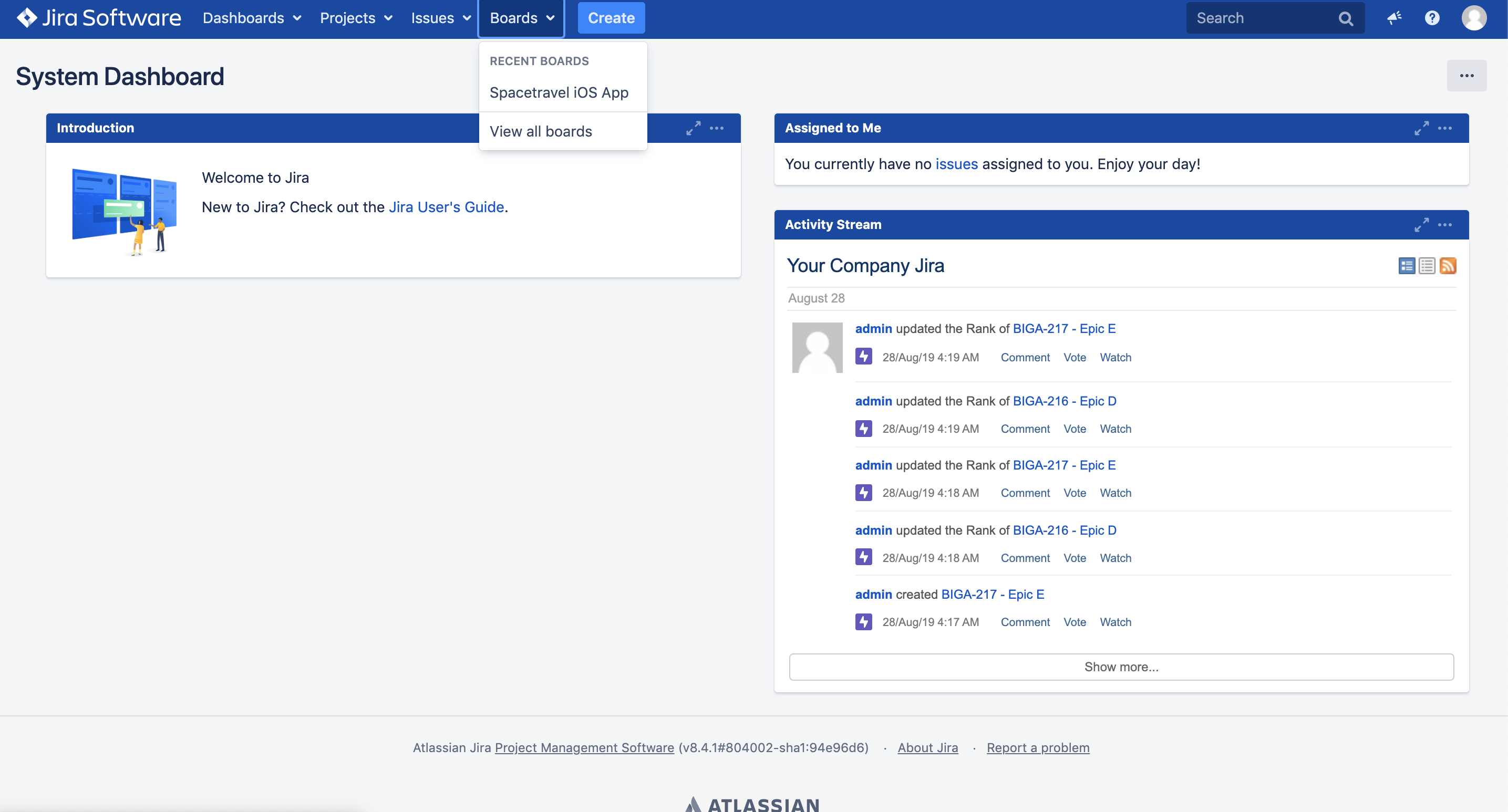Click epic icon beside 4:18 AM BIGA-216 entry

point(863,557)
